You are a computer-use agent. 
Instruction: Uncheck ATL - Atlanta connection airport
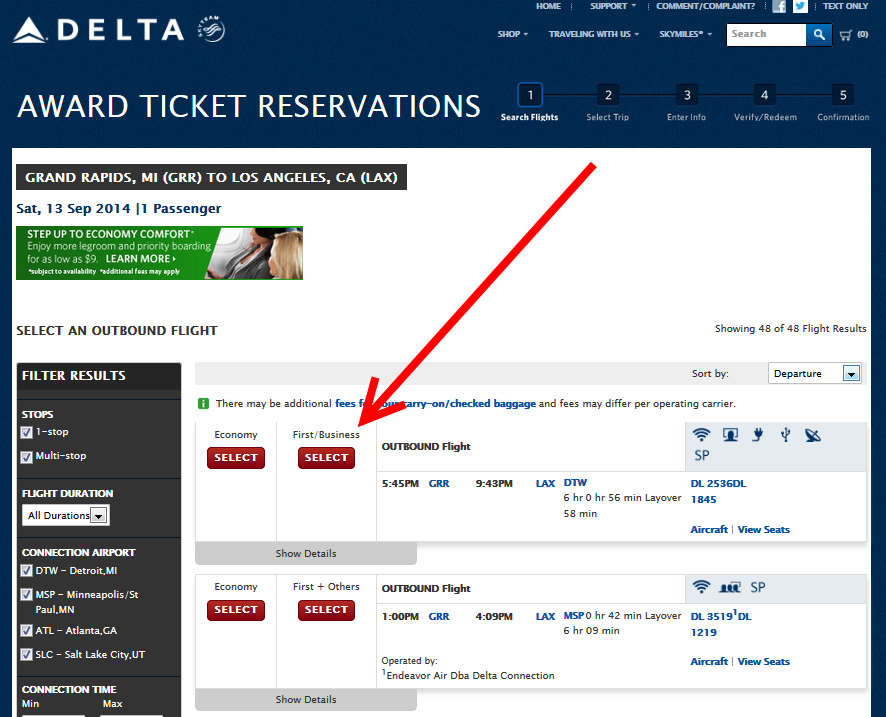click(x=27, y=631)
